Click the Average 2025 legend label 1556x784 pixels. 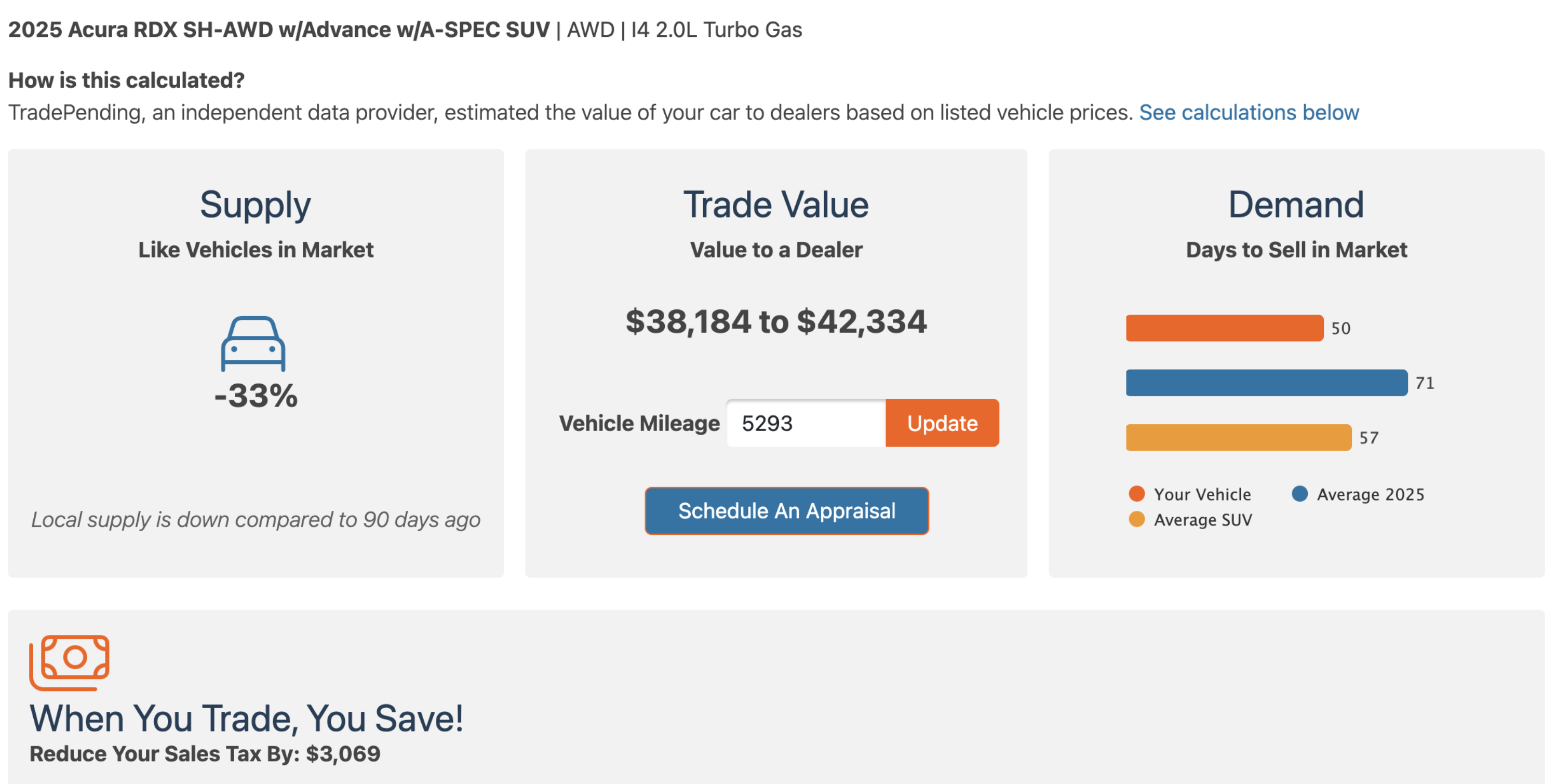1370,494
